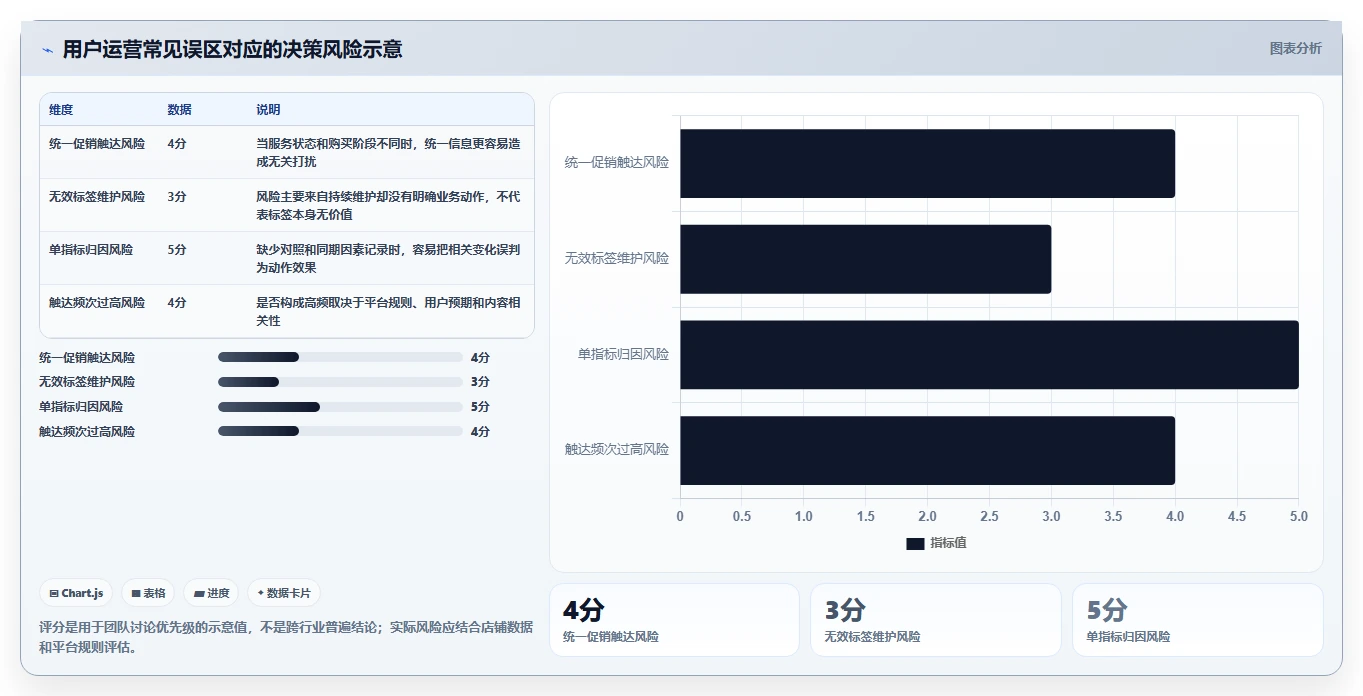Click the 触达频次过高风险 progress bar
This screenshot has width=1363, height=696.
[x=340, y=431]
